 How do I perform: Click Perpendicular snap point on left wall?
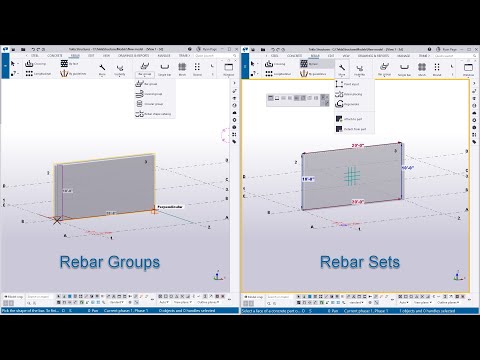[154, 211]
